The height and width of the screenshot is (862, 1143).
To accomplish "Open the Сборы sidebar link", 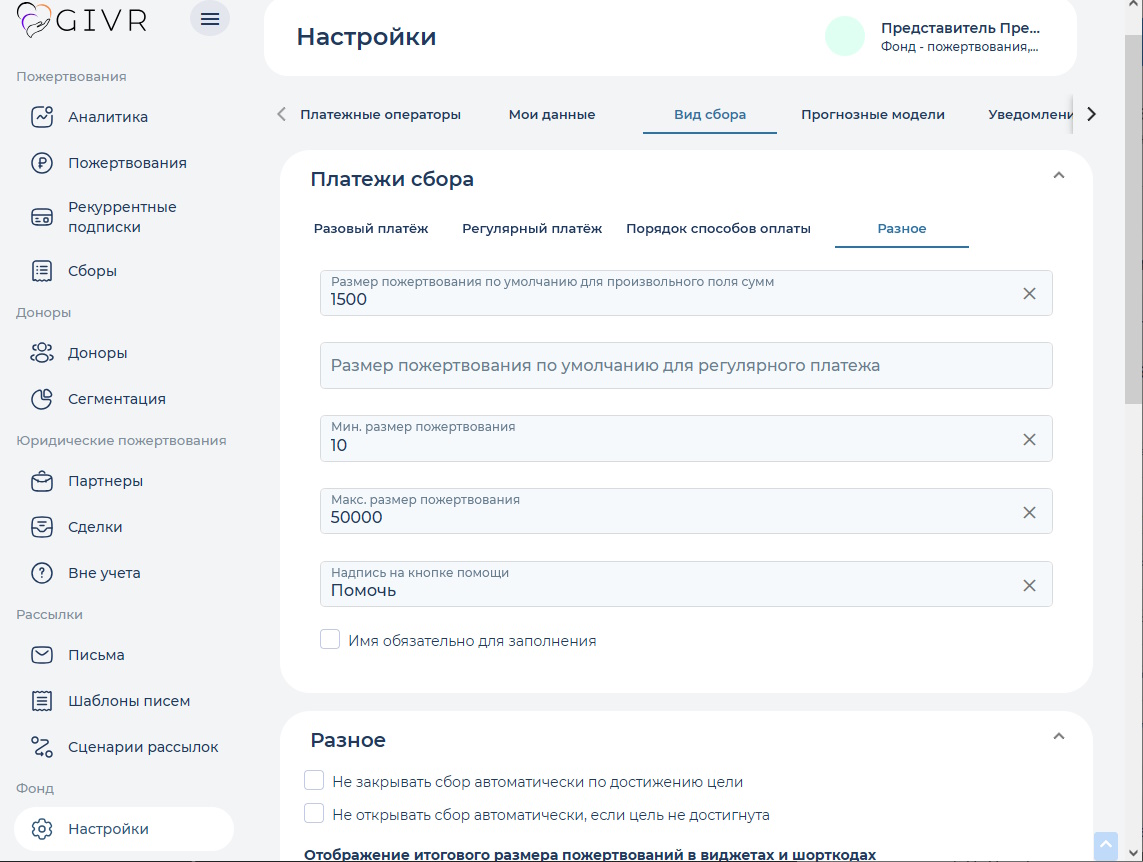I will [93, 270].
